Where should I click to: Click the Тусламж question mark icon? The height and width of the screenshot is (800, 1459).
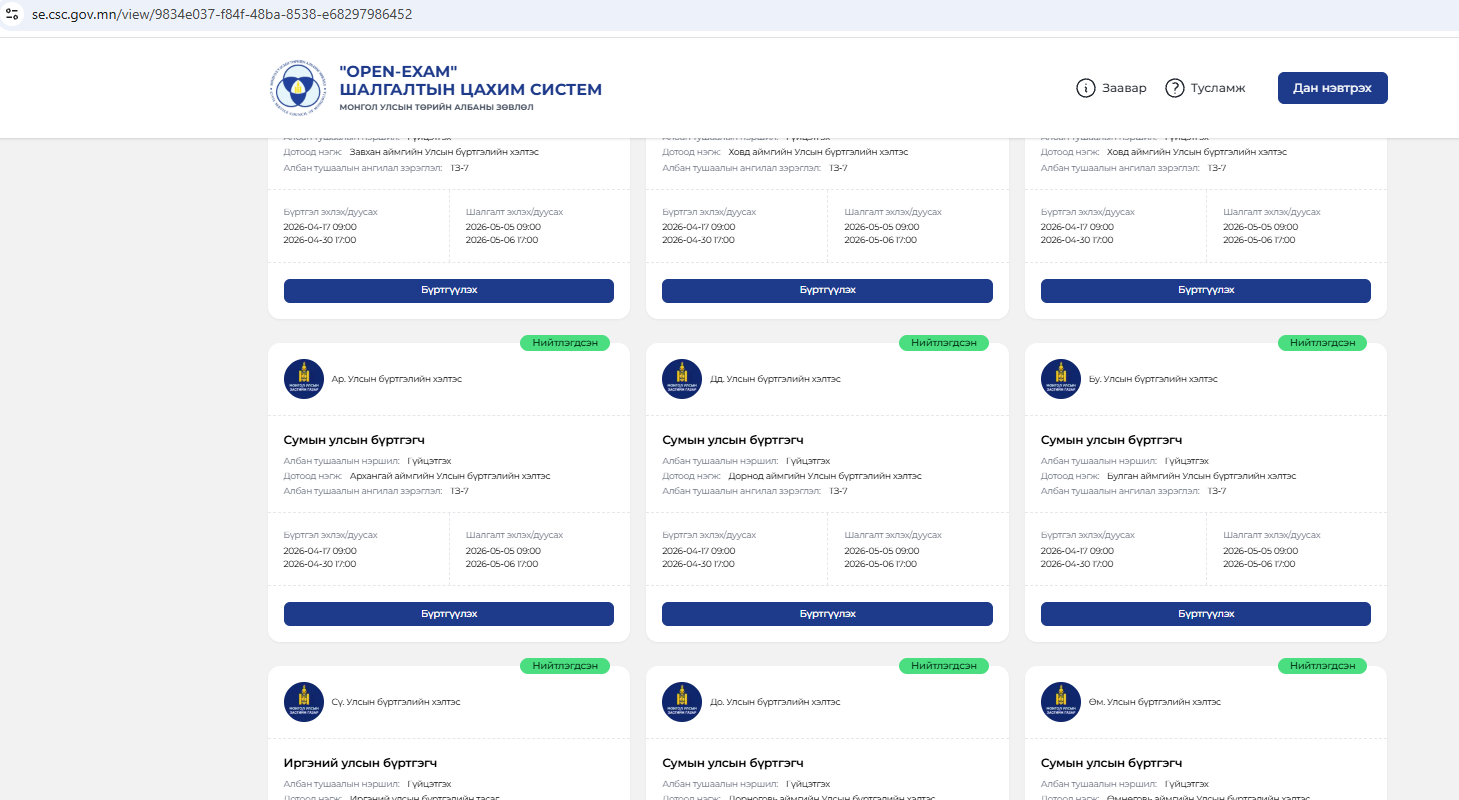click(x=1175, y=88)
